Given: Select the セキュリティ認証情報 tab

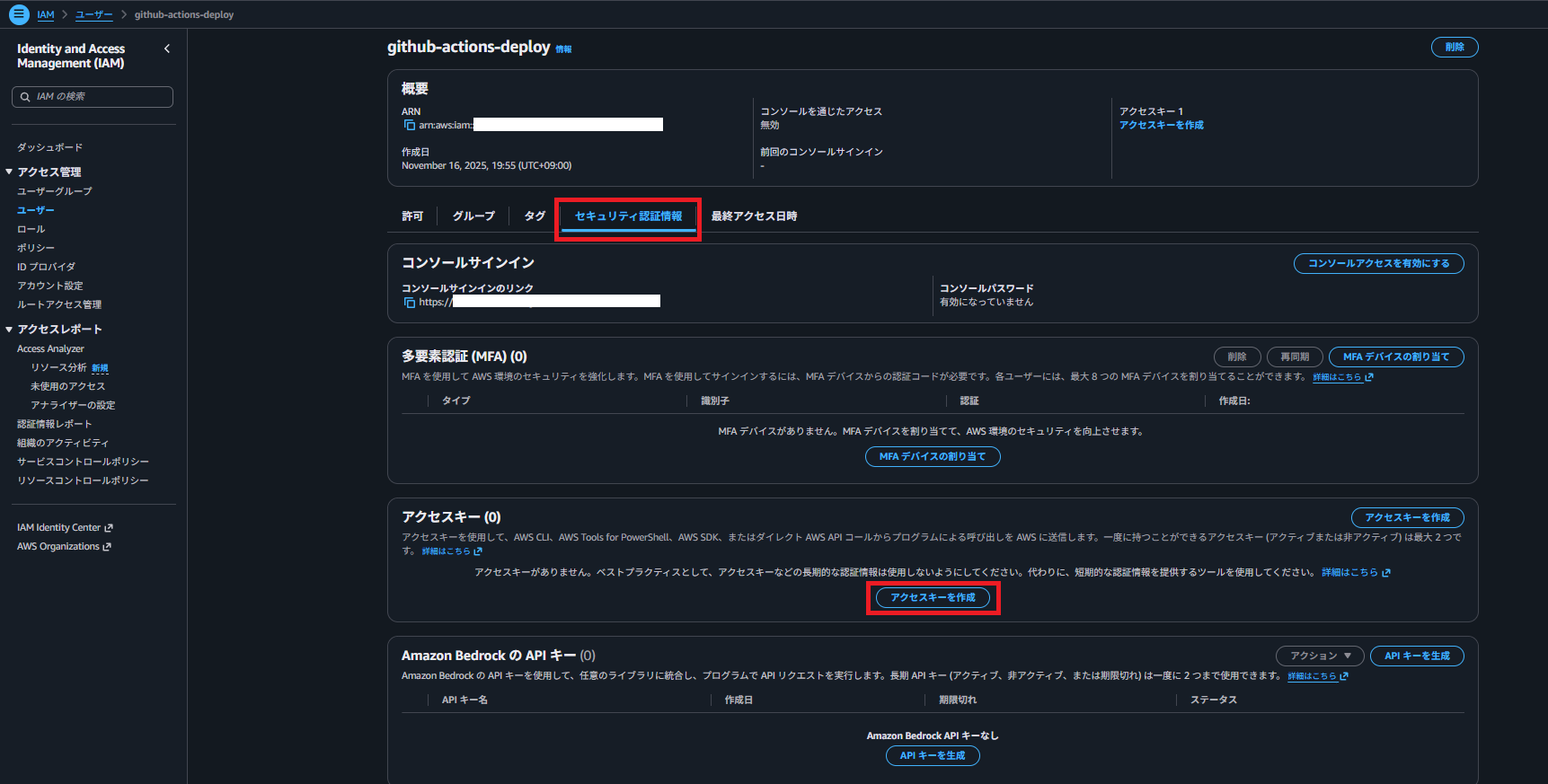Looking at the screenshot, I should (628, 216).
